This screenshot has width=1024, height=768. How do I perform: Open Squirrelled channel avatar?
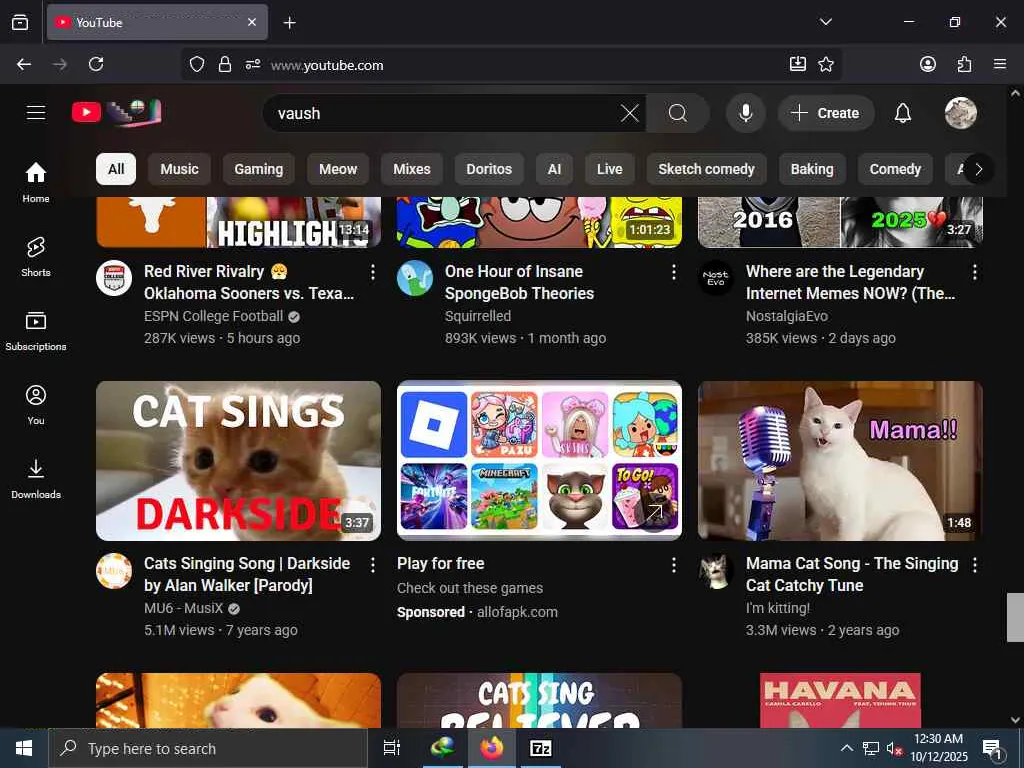coord(415,278)
